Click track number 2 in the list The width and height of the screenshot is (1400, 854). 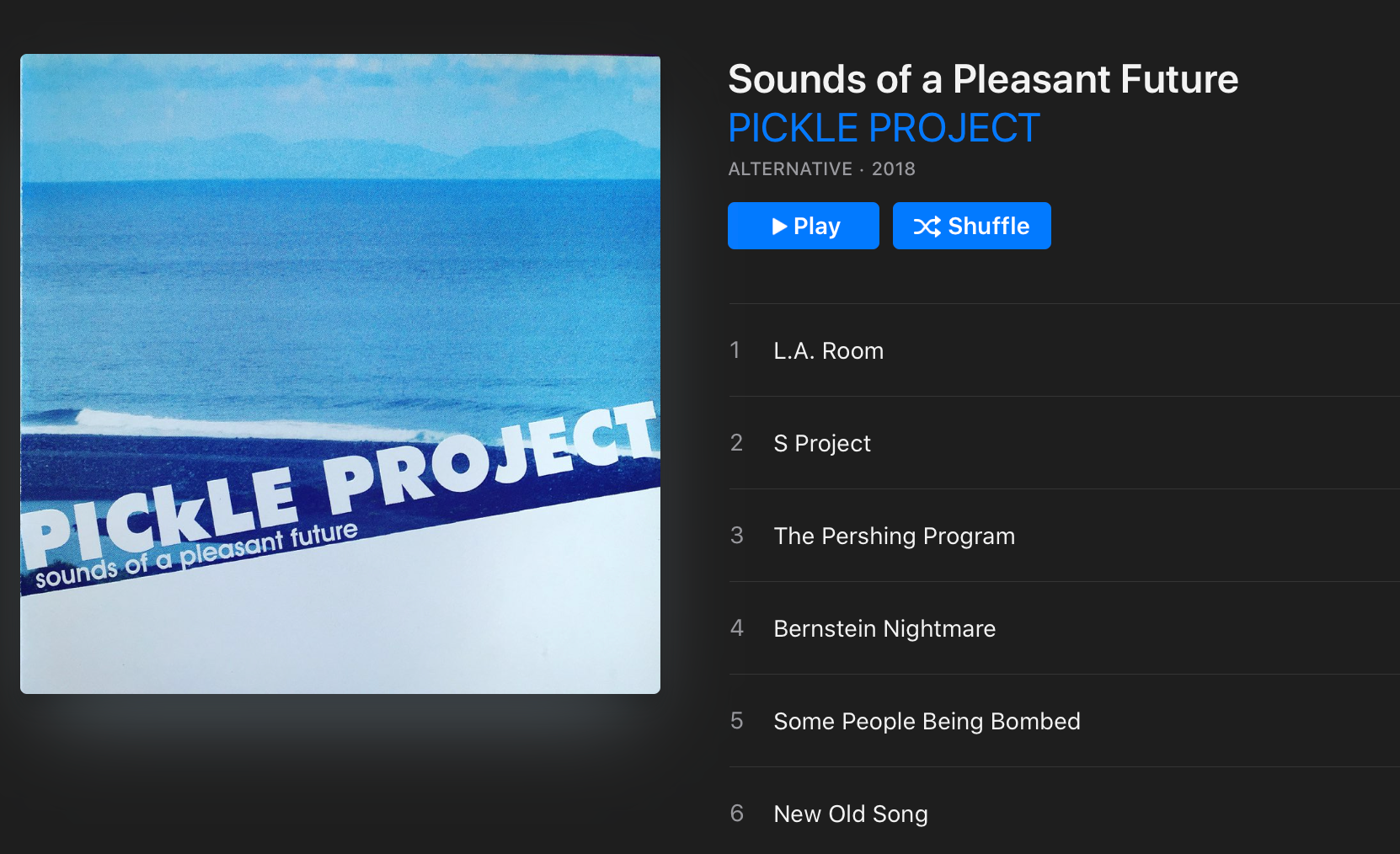pyautogui.click(x=736, y=443)
